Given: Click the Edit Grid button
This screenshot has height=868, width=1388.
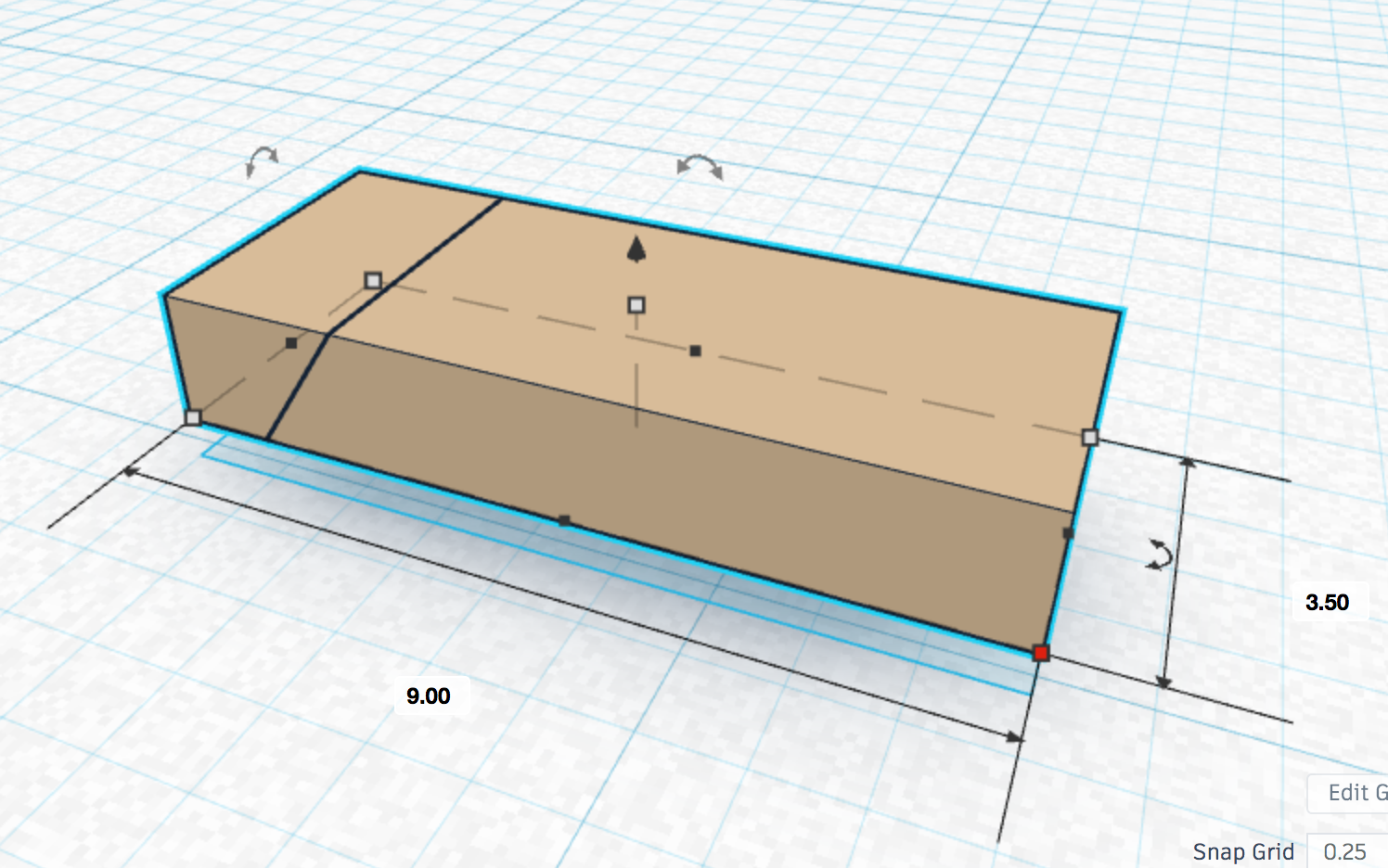Looking at the screenshot, I should pyautogui.click(x=1352, y=793).
